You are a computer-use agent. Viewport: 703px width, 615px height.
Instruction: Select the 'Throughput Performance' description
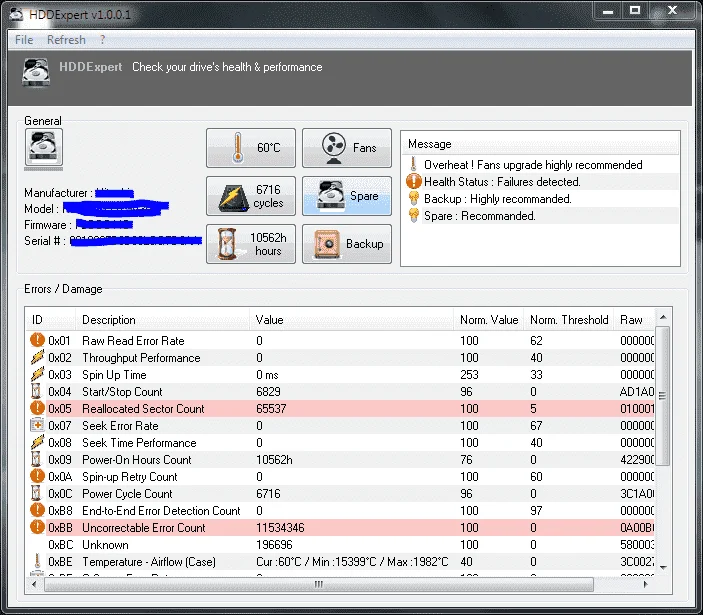pos(141,358)
